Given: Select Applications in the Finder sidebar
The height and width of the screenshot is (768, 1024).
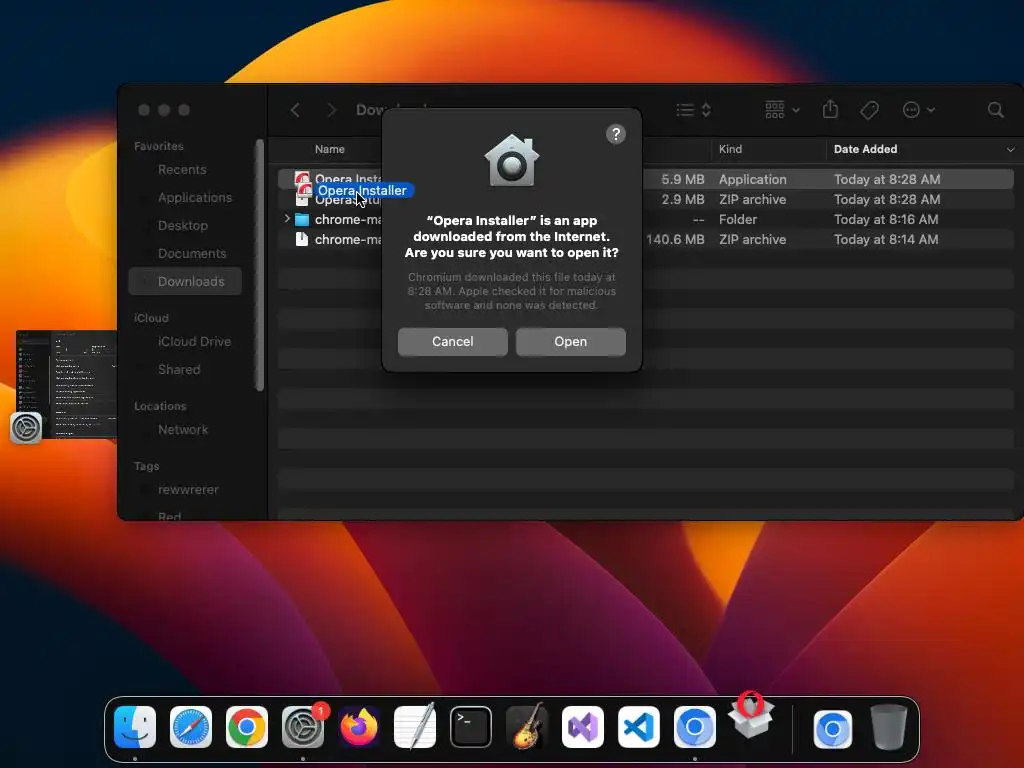Looking at the screenshot, I should (195, 197).
